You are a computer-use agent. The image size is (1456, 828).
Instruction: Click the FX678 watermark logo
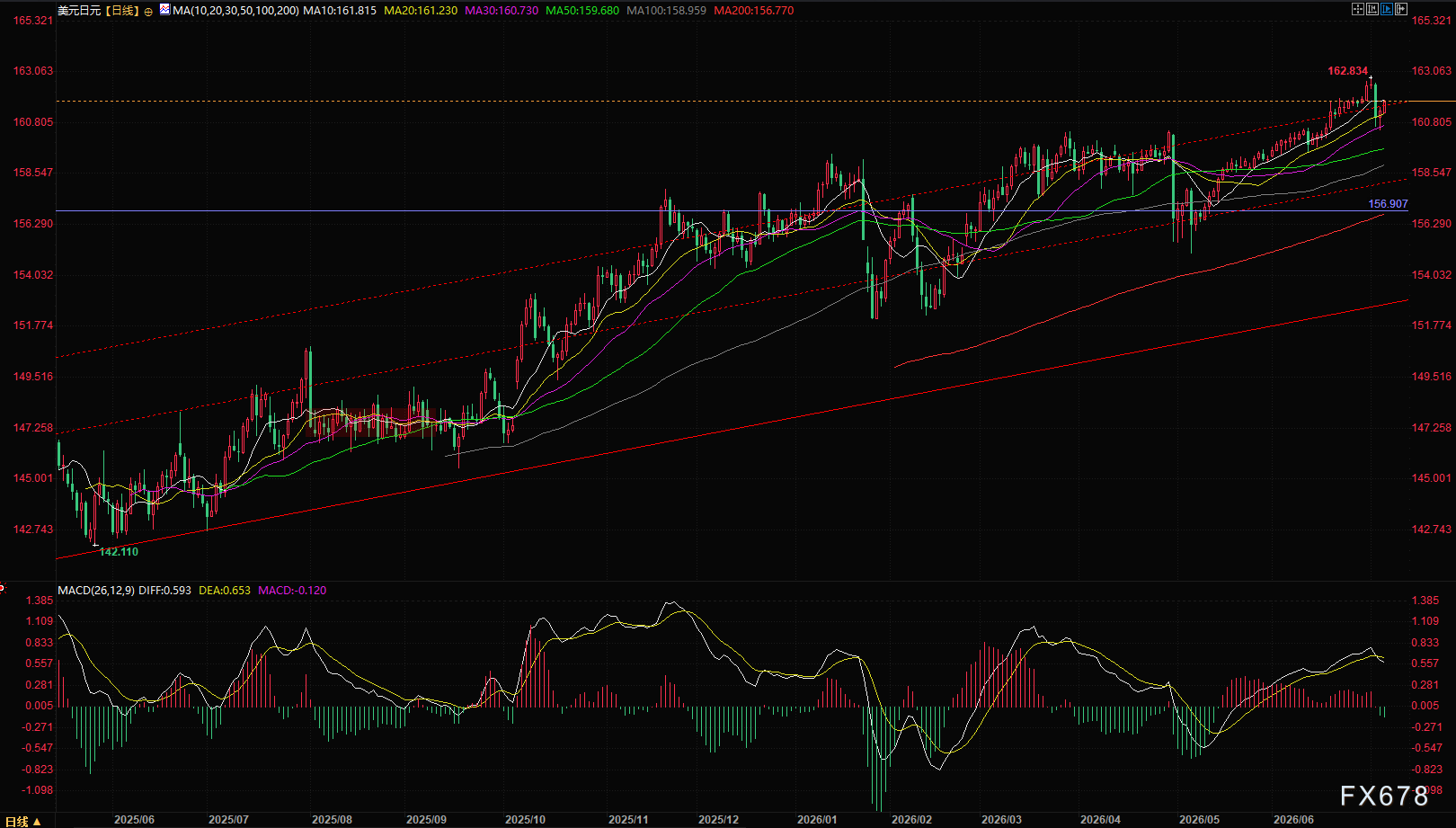1384,796
